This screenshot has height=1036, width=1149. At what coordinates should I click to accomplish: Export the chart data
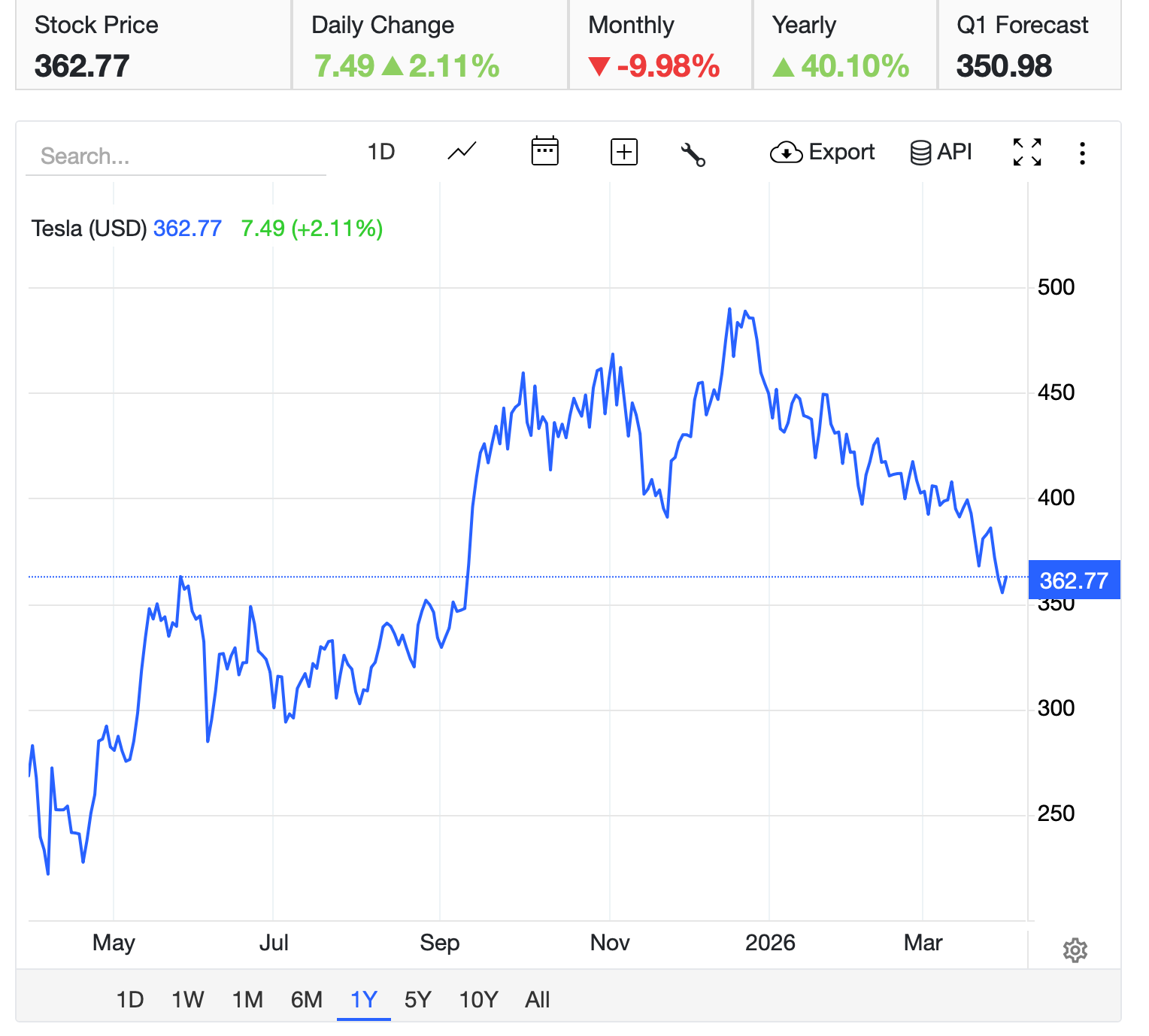823,153
